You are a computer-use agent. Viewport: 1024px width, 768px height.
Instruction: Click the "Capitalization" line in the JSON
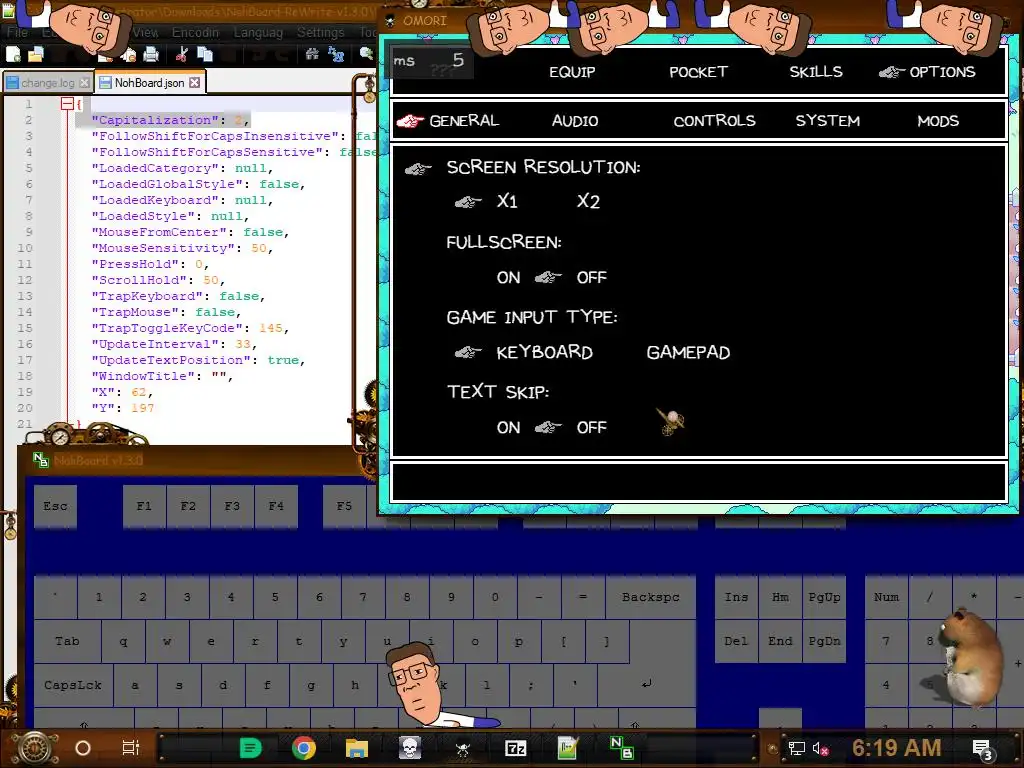(x=170, y=120)
